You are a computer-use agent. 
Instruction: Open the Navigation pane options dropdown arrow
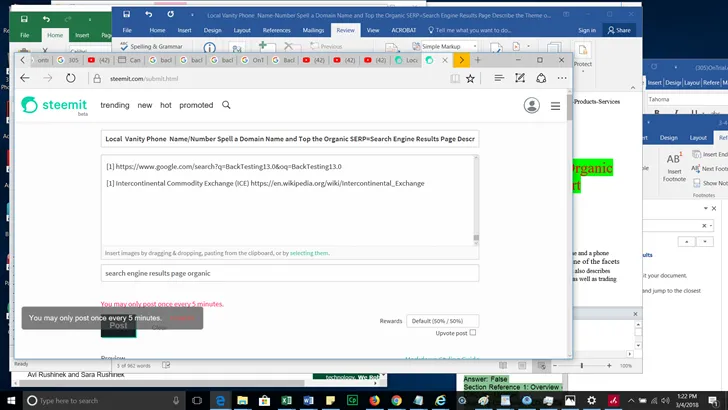tap(706, 208)
